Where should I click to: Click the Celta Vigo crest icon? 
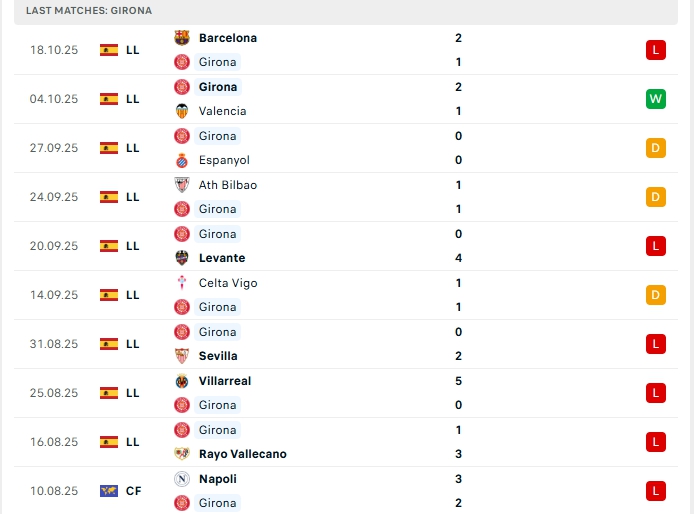pos(182,283)
